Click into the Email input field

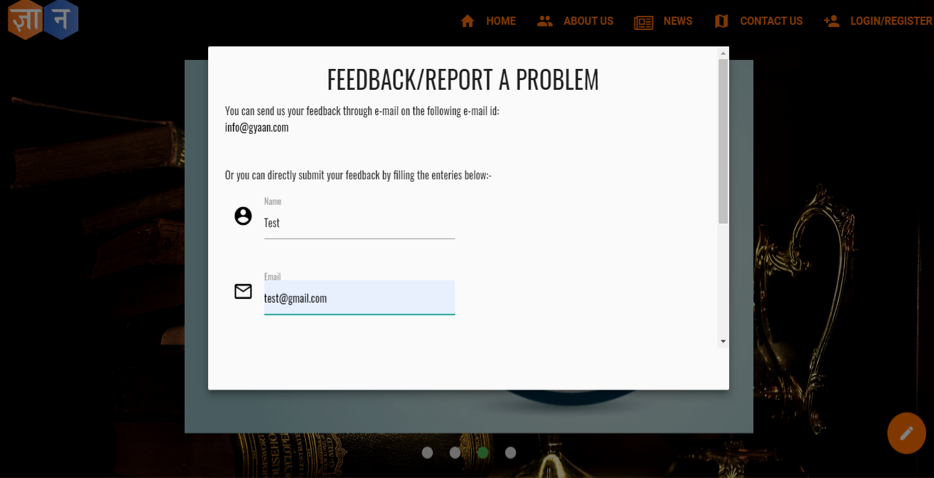coord(359,298)
